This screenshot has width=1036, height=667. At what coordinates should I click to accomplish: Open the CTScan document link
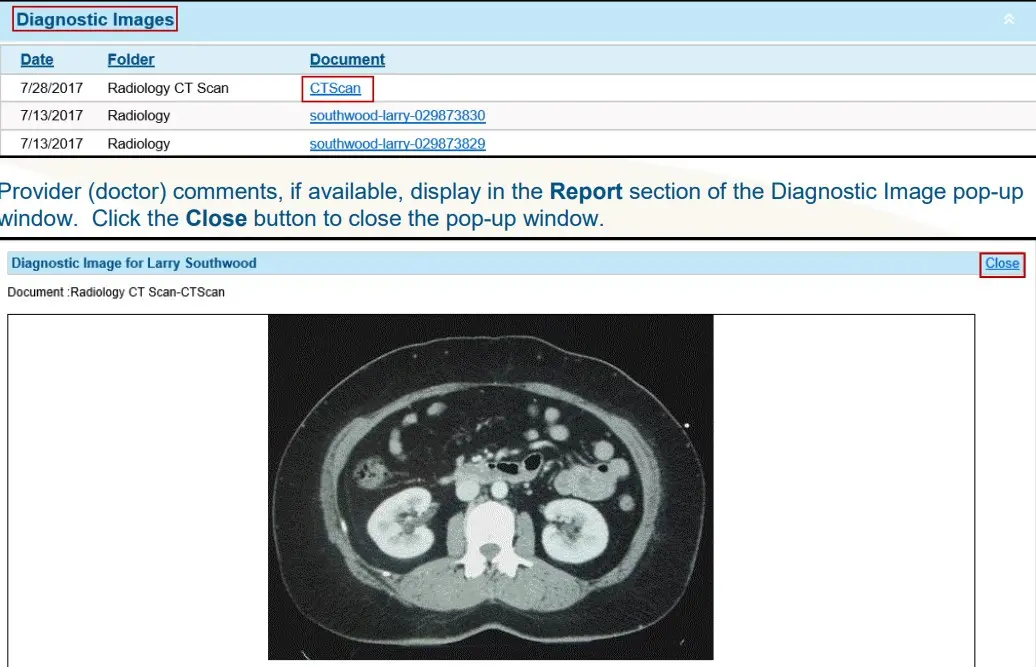coord(335,88)
